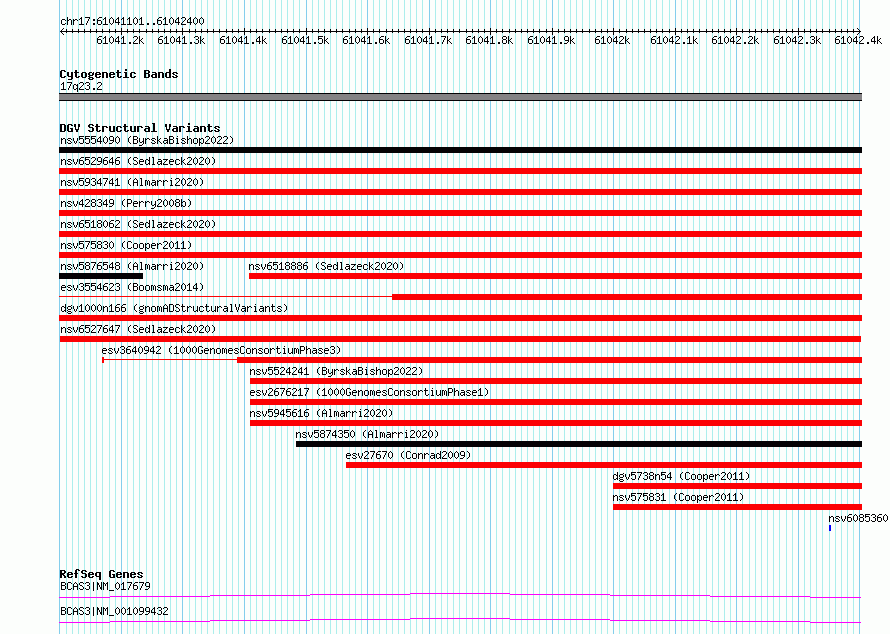Open BCAS3|NM_017679 gene label

click(105, 586)
